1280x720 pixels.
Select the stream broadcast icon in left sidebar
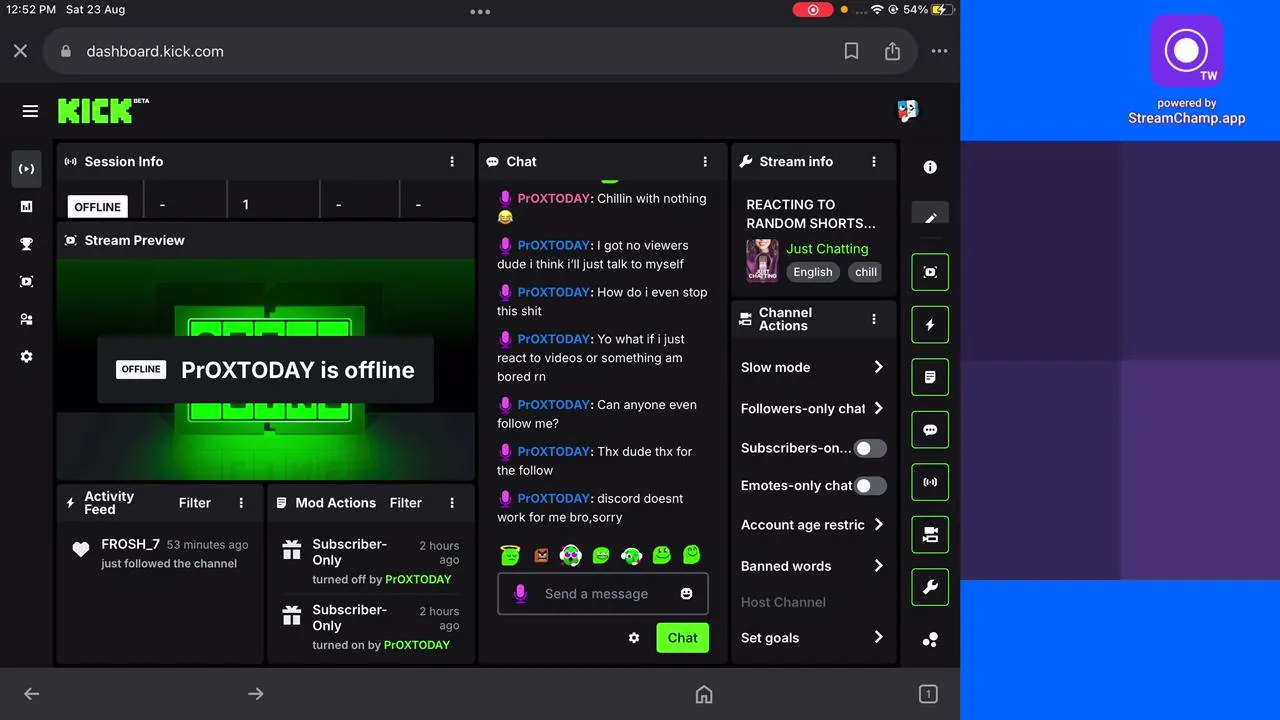pyautogui.click(x=27, y=169)
